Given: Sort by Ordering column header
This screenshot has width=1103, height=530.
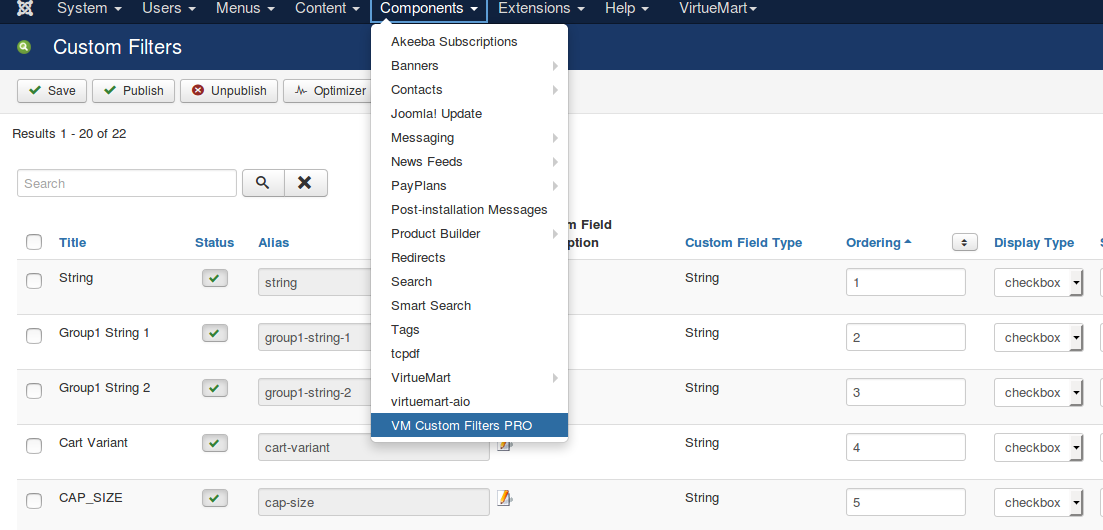Looking at the screenshot, I should pos(879,242).
